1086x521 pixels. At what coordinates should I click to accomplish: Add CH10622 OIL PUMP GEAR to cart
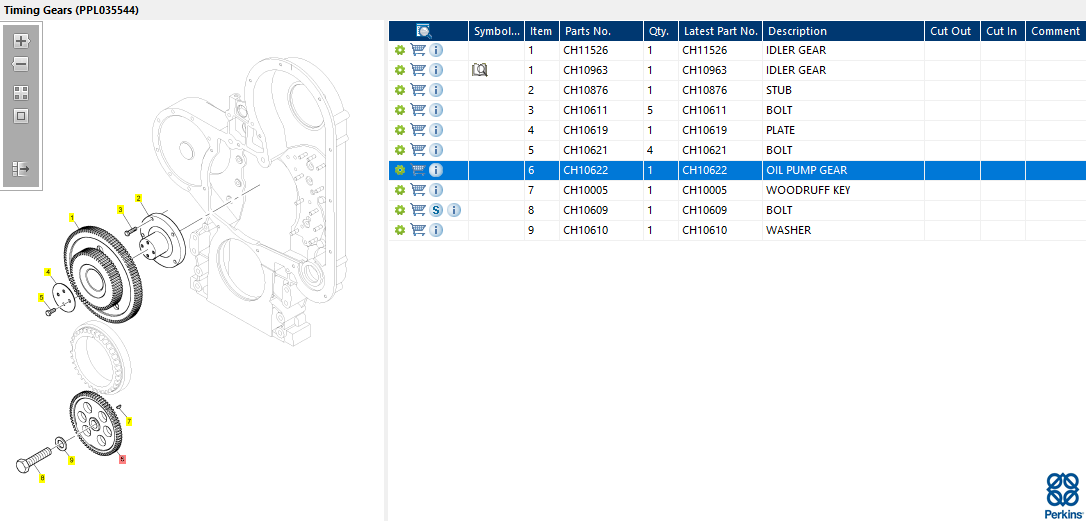point(418,170)
